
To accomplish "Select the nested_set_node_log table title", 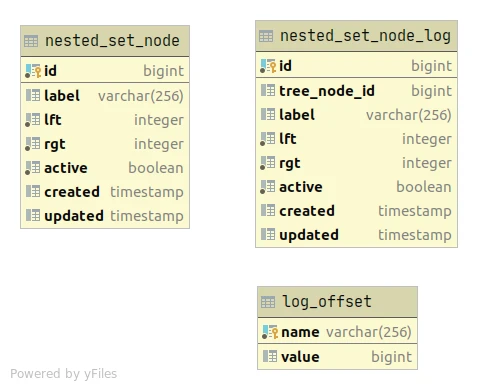I will pos(365,36).
